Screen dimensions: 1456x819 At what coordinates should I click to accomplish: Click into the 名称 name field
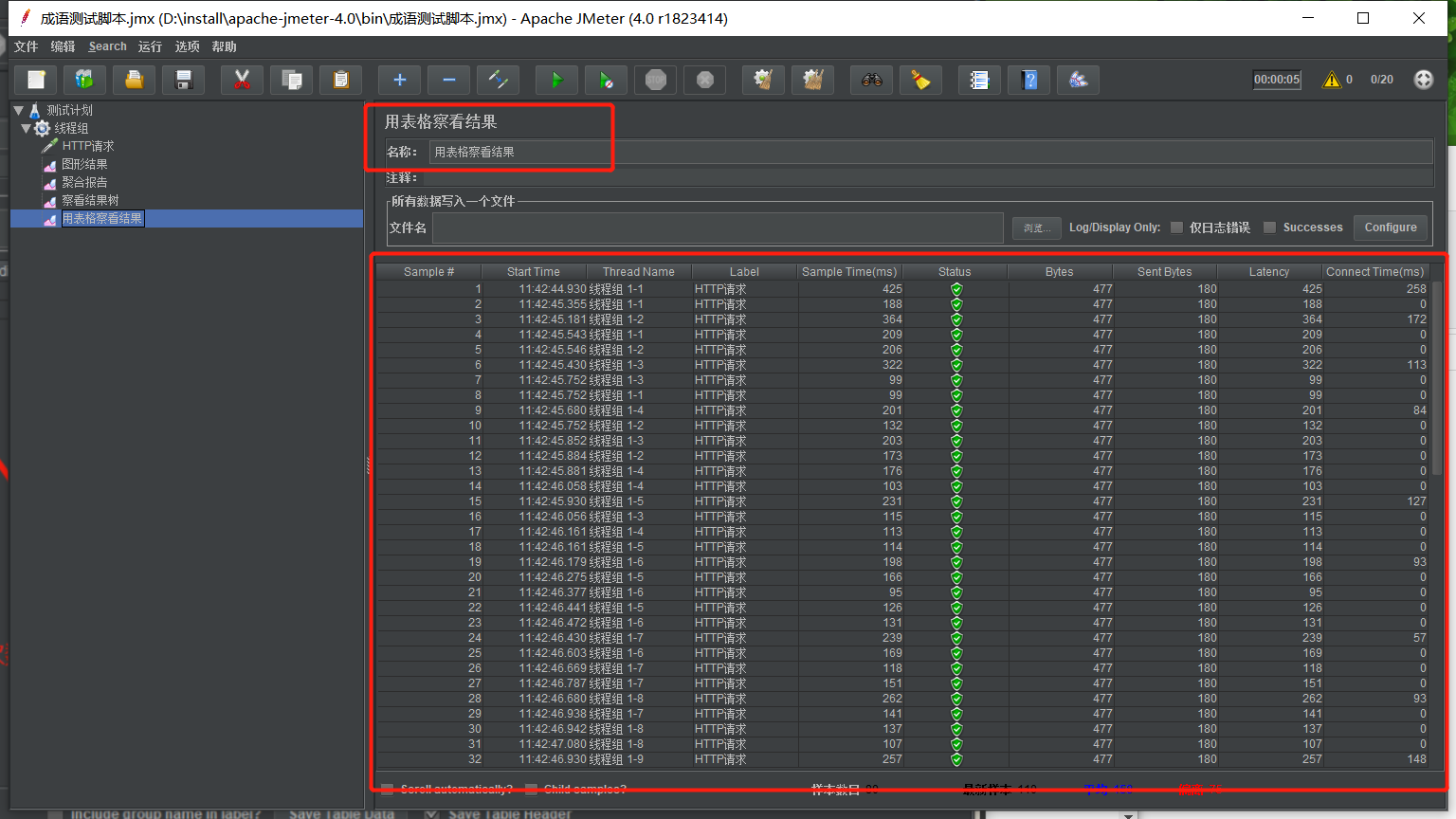click(x=931, y=152)
